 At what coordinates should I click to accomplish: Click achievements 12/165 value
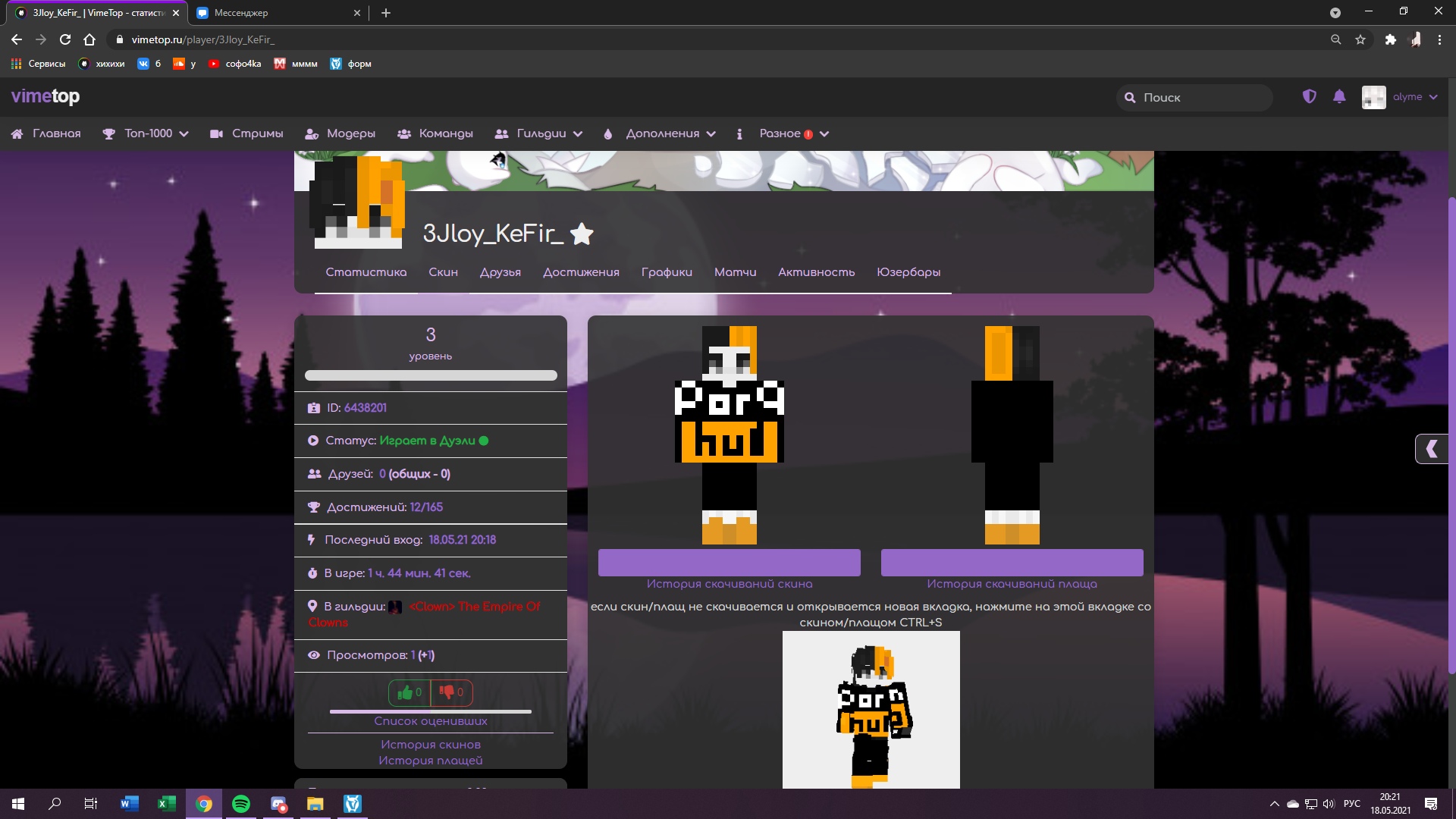coord(426,507)
